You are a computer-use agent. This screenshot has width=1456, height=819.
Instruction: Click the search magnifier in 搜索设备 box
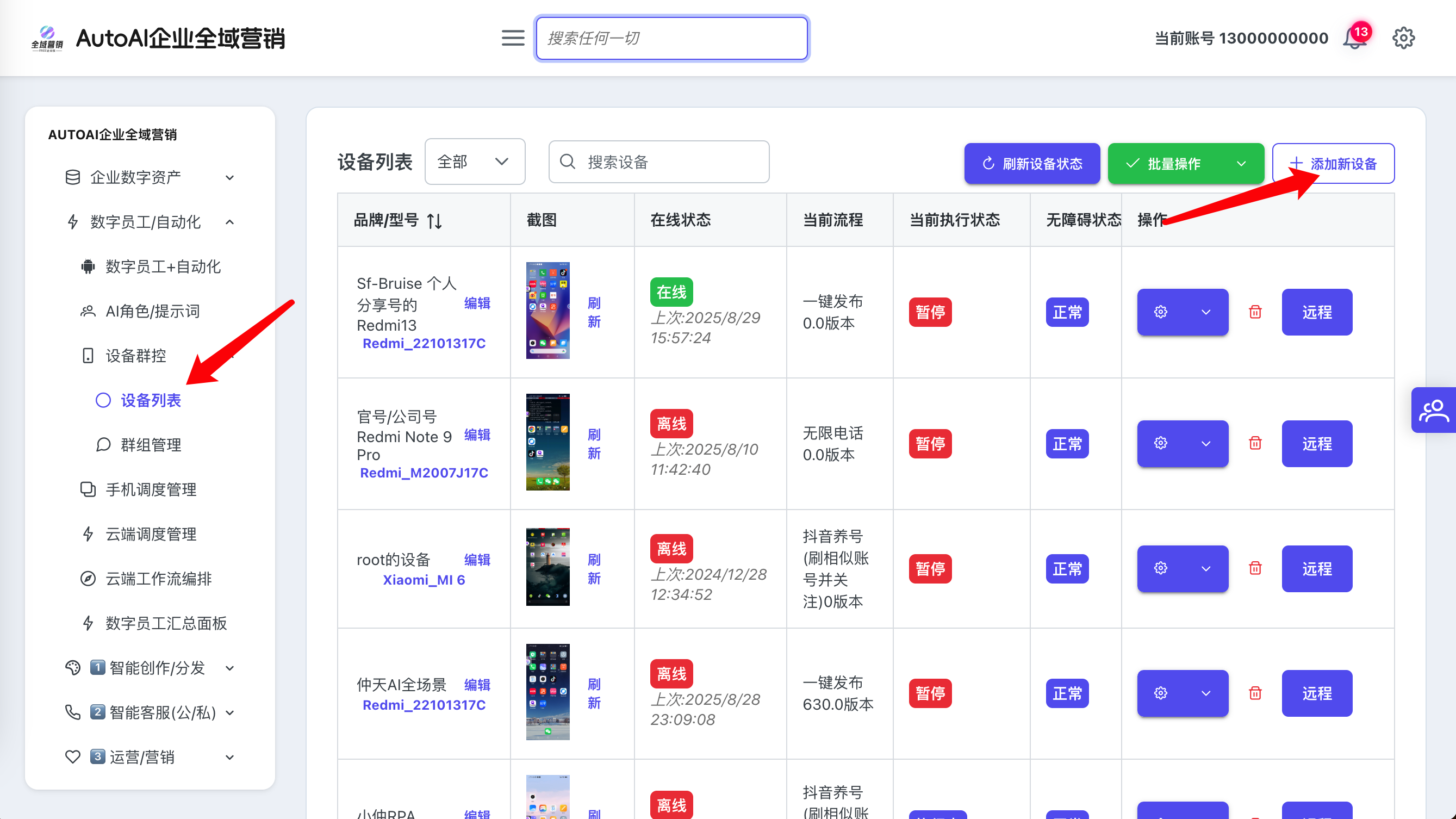pyautogui.click(x=567, y=162)
